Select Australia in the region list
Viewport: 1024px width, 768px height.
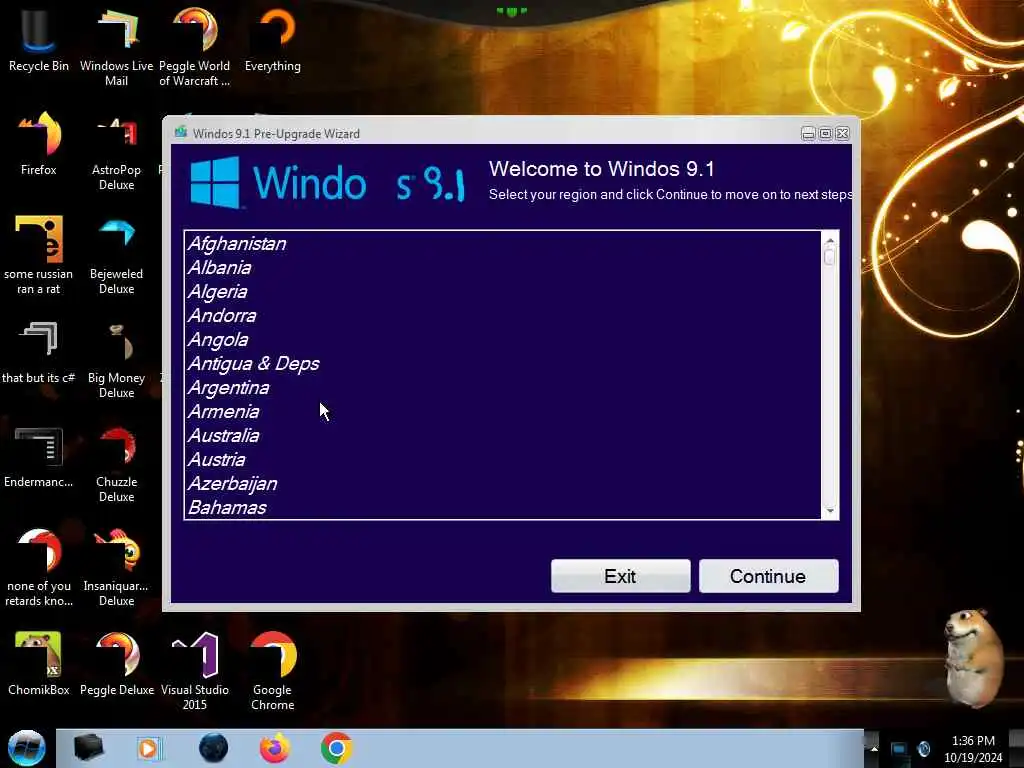click(x=502, y=436)
